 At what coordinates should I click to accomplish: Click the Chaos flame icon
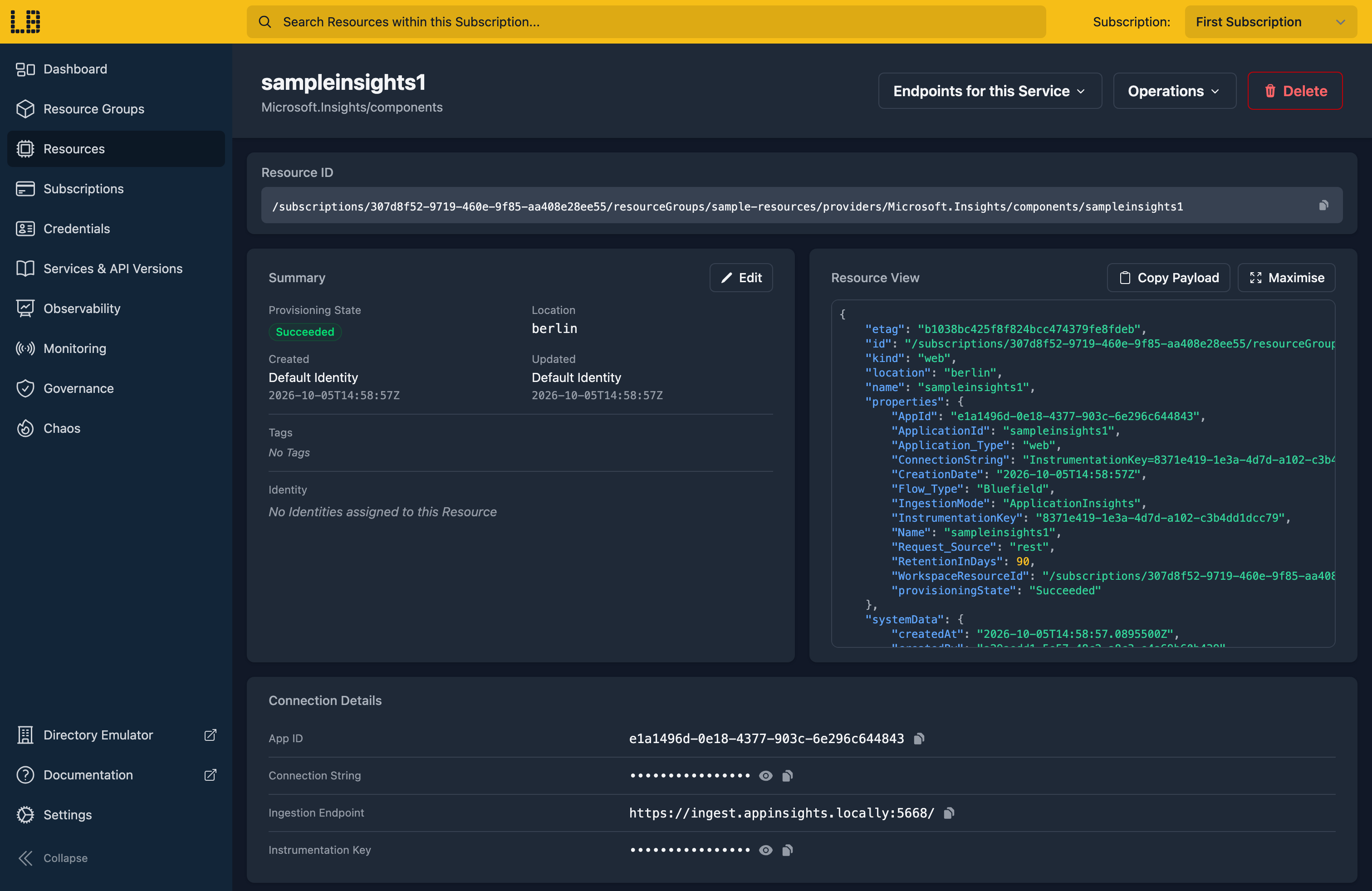coord(25,428)
